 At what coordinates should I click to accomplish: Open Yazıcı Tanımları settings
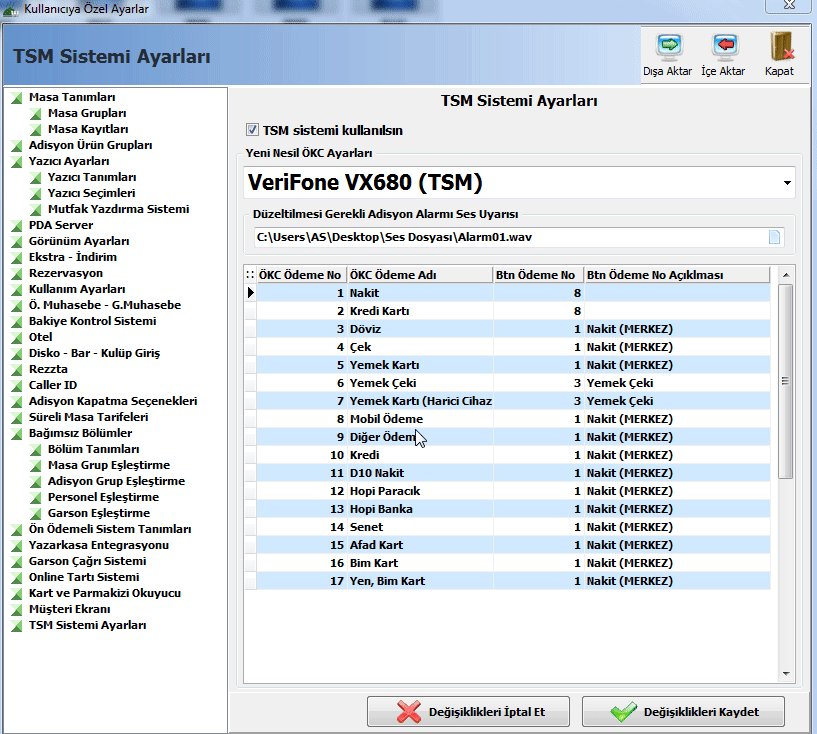click(92, 177)
